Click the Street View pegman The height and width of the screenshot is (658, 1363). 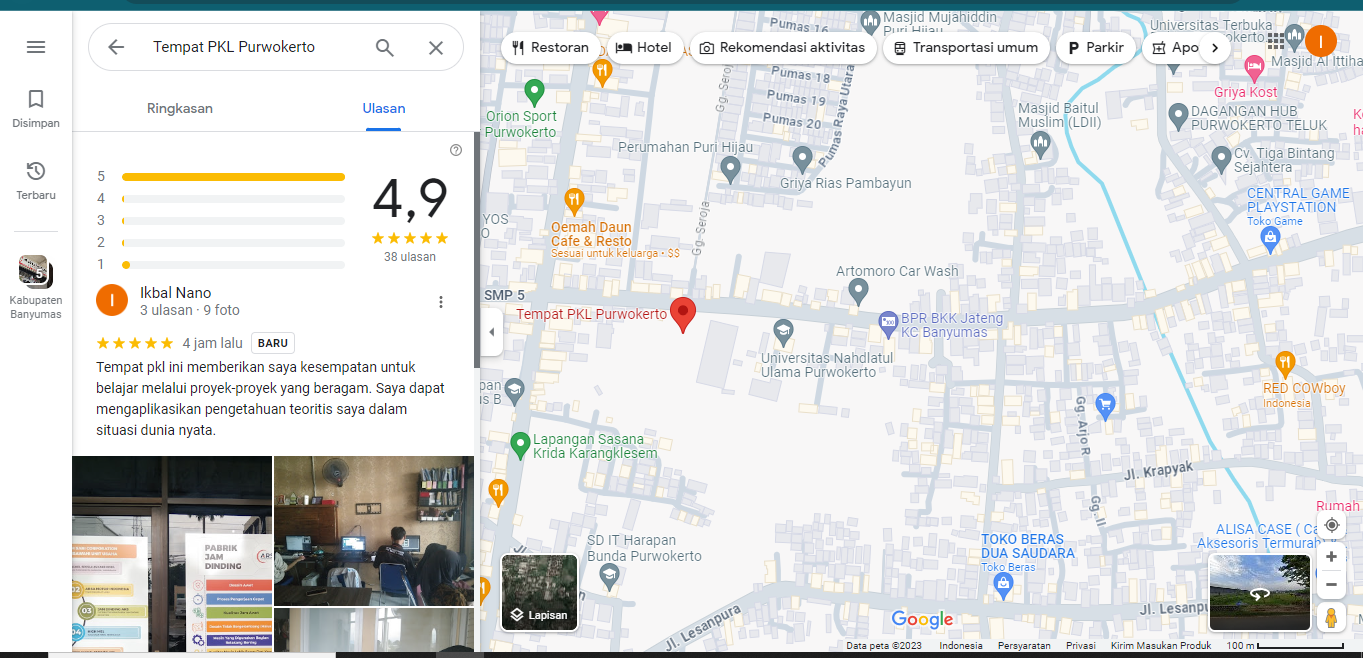1331,618
